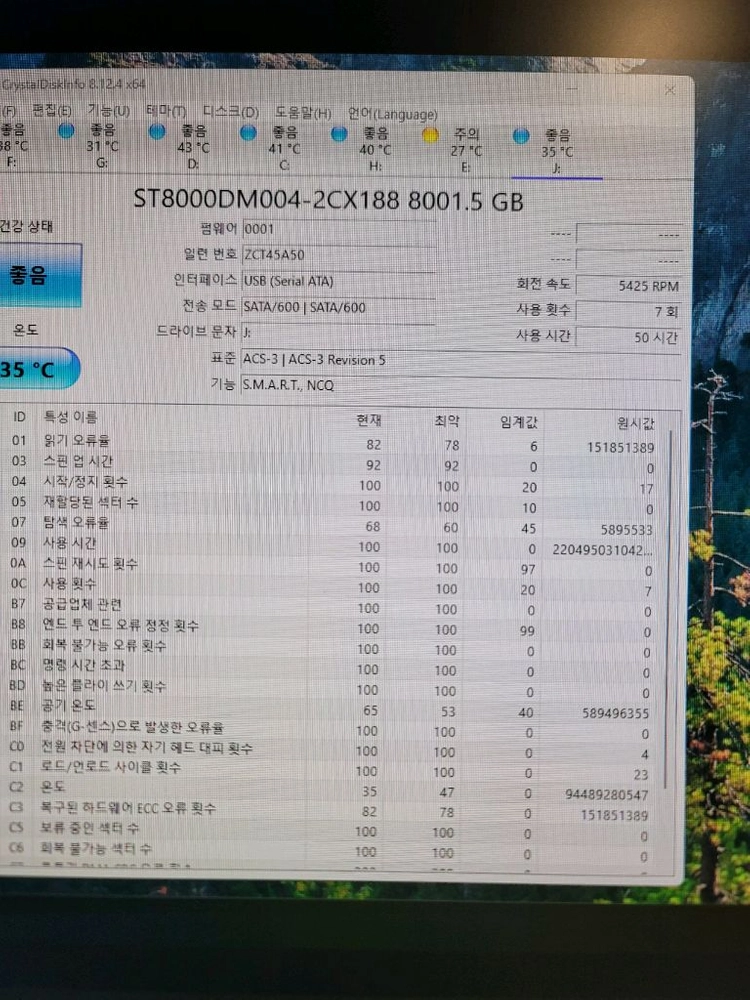Click the 특성 이름 column header
The height and width of the screenshot is (1000, 750).
coord(70,417)
